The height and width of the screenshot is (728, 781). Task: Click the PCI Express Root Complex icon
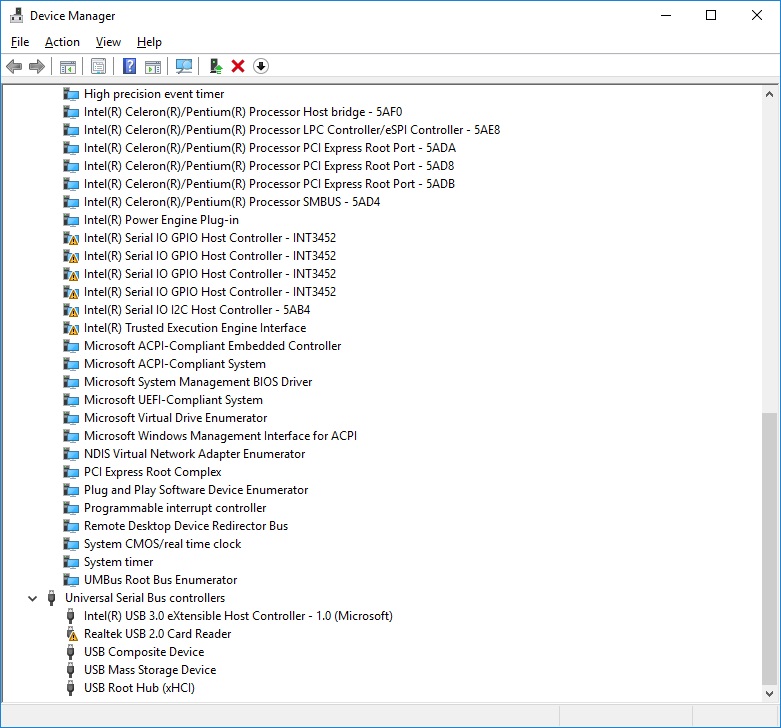click(71, 472)
